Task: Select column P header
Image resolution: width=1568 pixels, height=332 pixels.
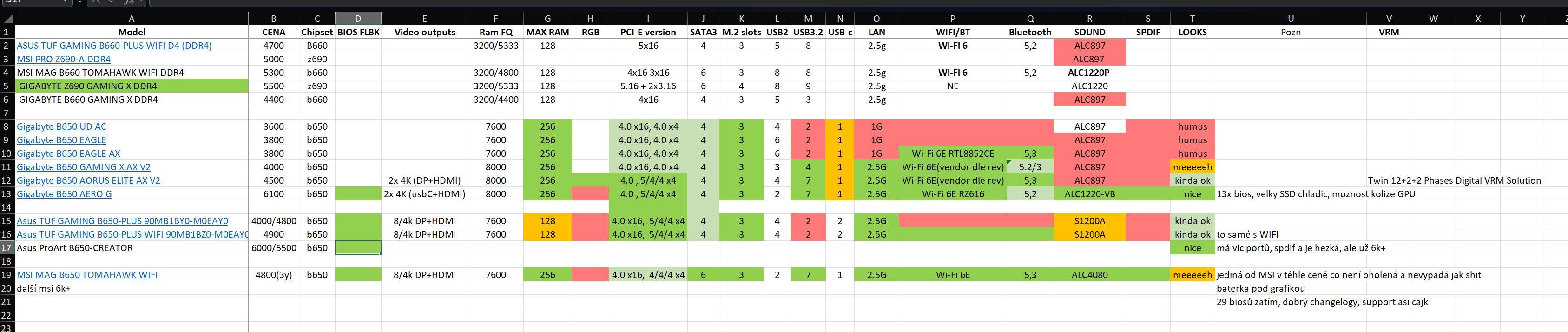Action: (x=953, y=19)
